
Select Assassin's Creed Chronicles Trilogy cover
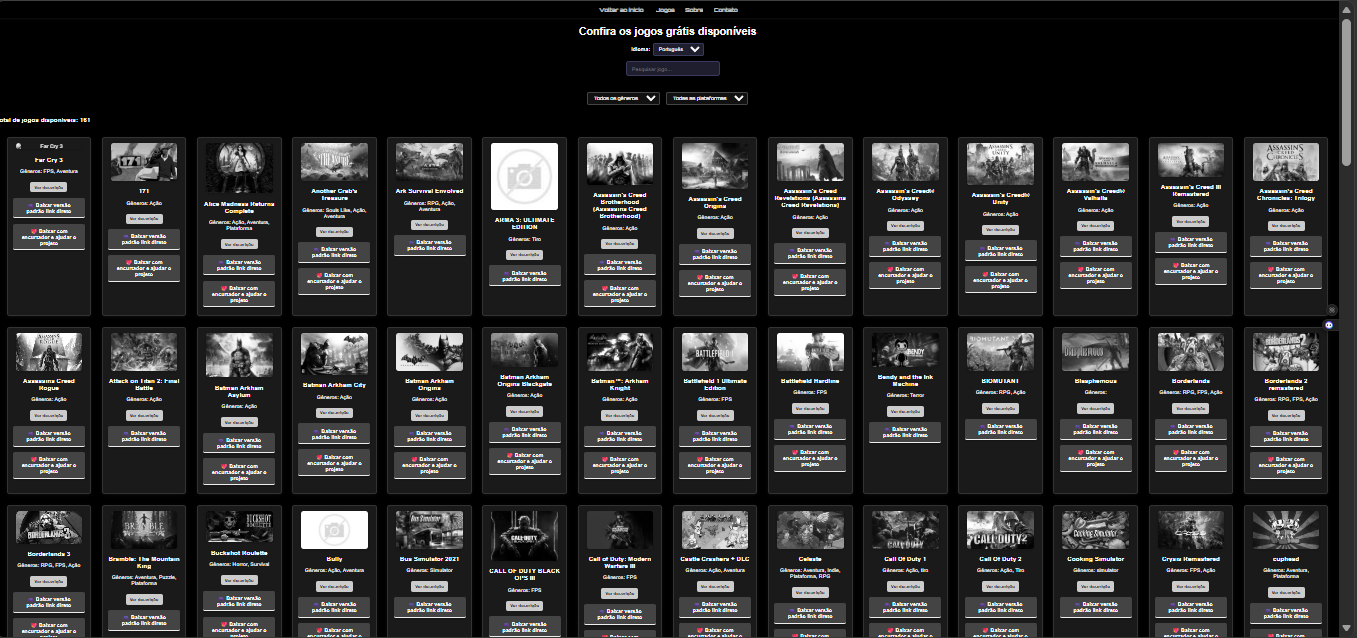click(1286, 161)
